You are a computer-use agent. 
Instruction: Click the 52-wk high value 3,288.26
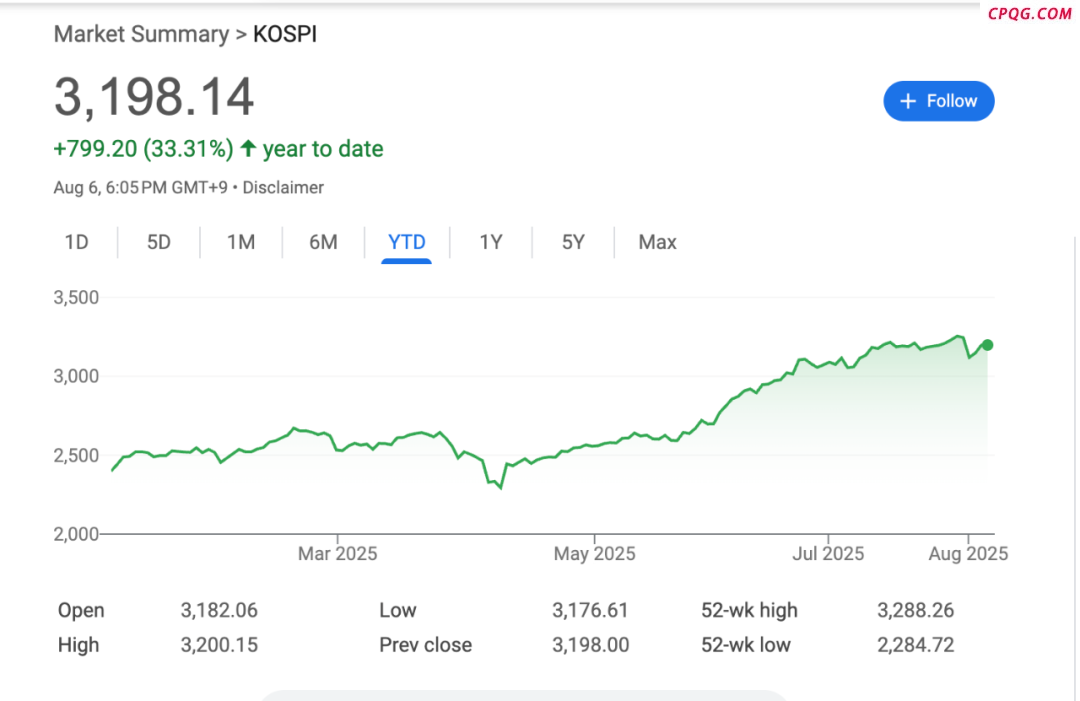tap(915, 610)
